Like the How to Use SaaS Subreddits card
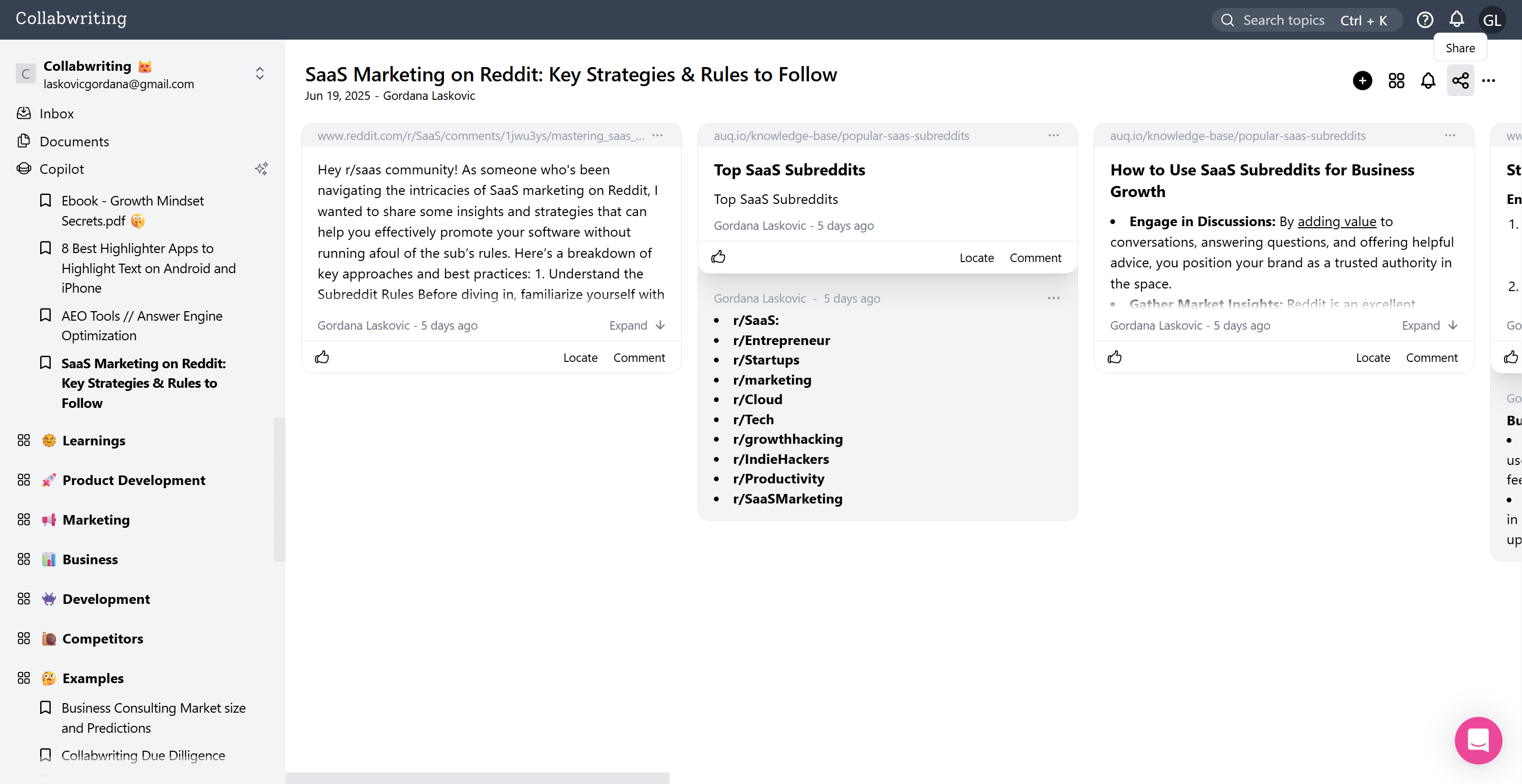Image resolution: width=1522 pixels, height=784 pixels. click(1115, 357)
